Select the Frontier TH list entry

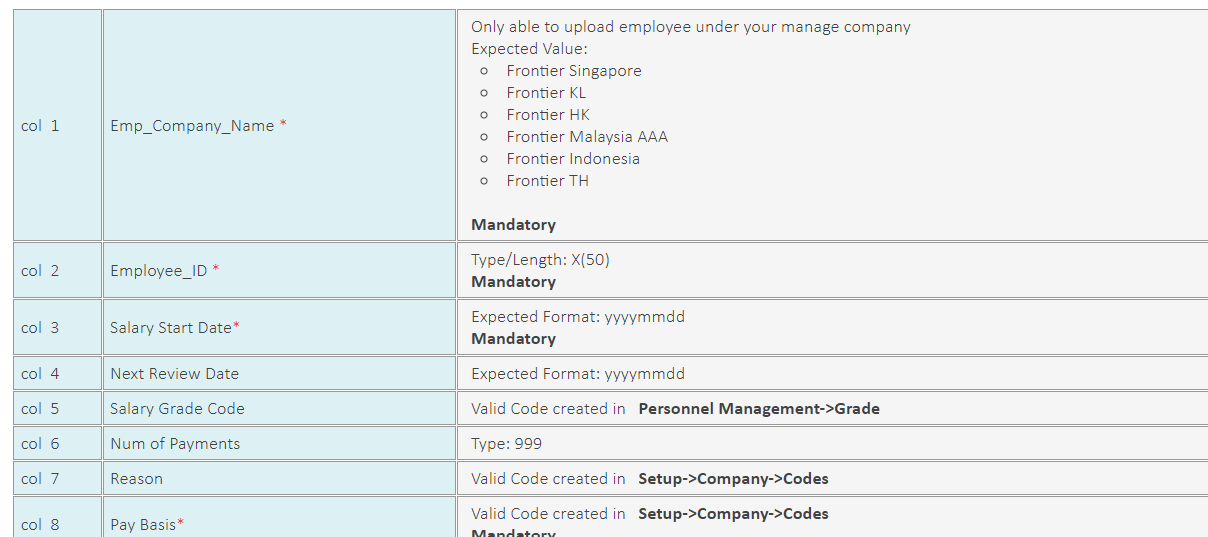tap(547, 181)
